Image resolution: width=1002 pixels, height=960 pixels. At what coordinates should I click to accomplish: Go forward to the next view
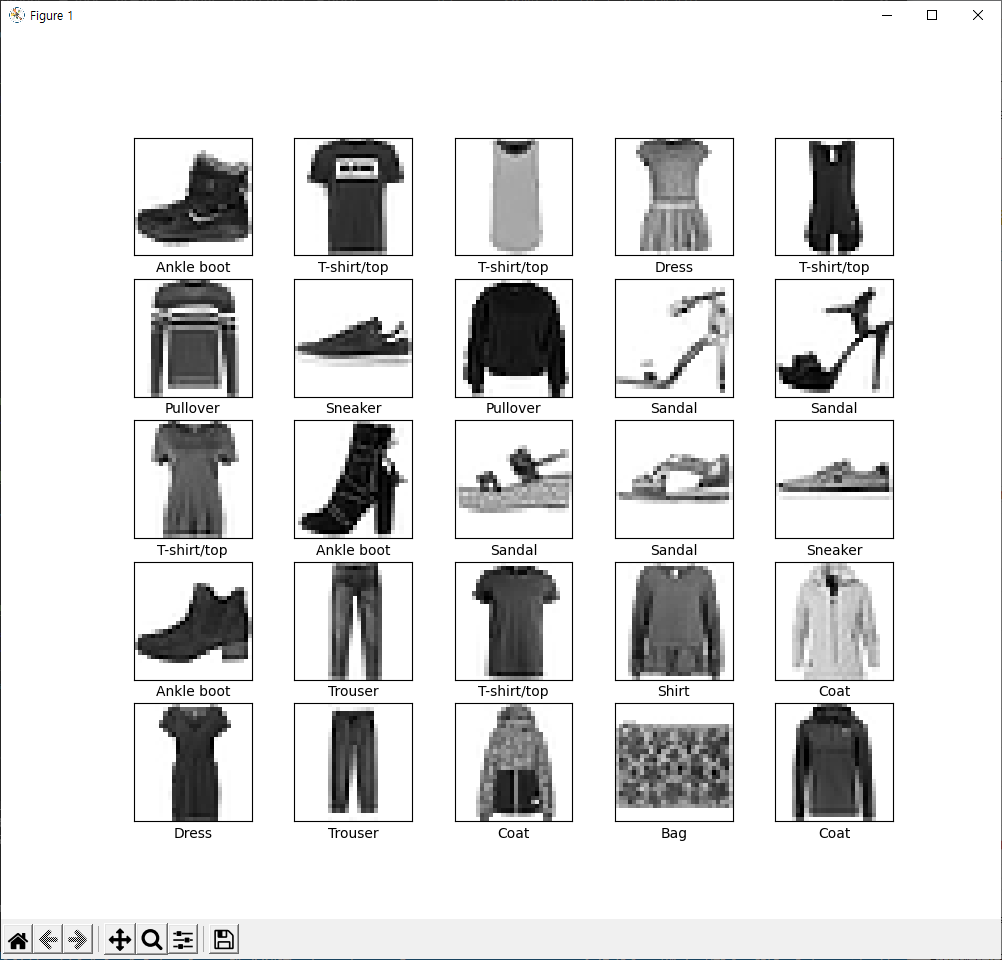click(x=78, y=940)
